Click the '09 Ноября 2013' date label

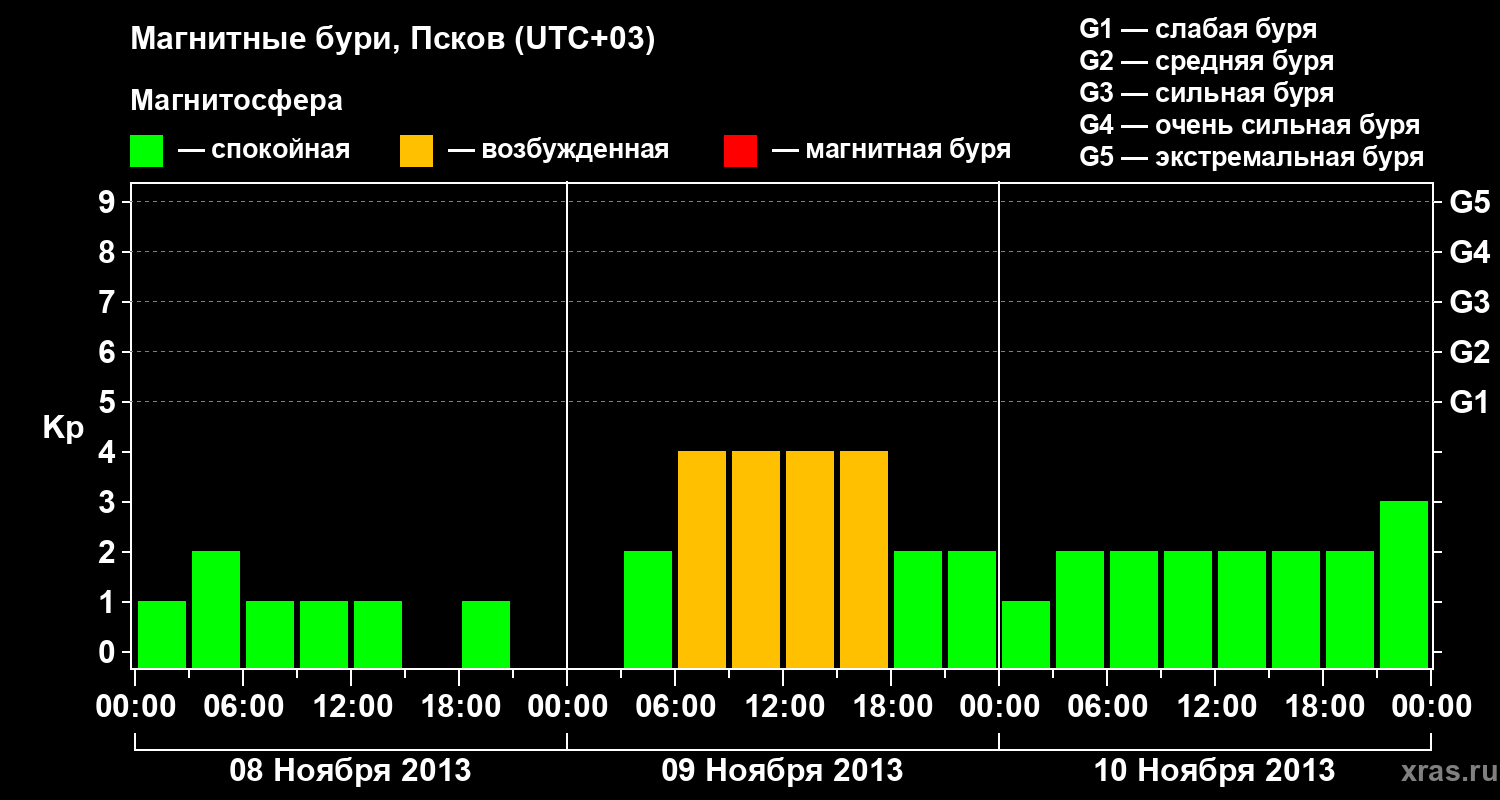tap(782, 770)
